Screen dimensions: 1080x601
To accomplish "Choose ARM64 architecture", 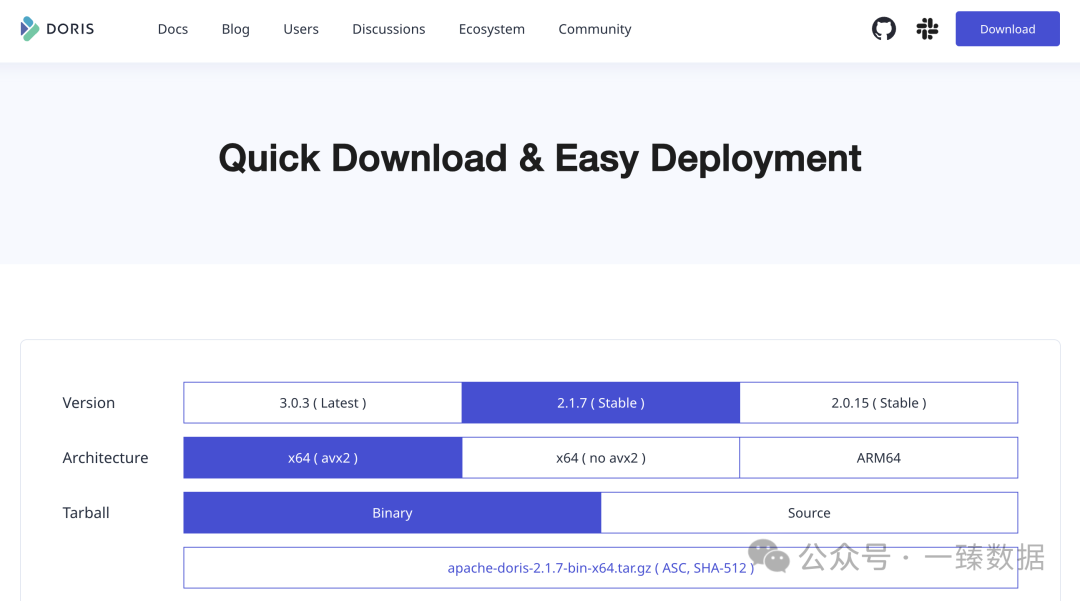I will point(879,458).
